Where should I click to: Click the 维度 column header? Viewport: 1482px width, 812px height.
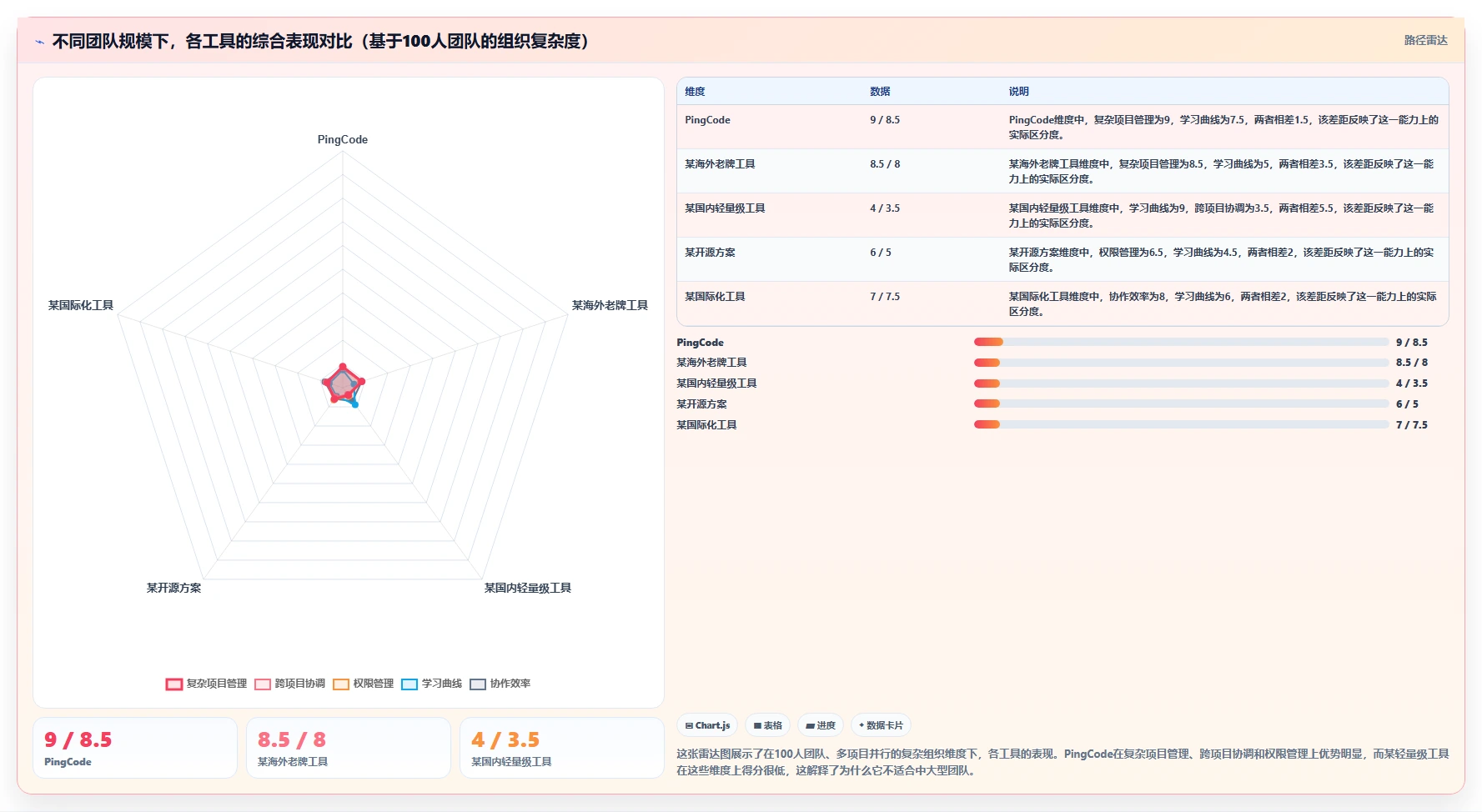[x=695, y=92]
